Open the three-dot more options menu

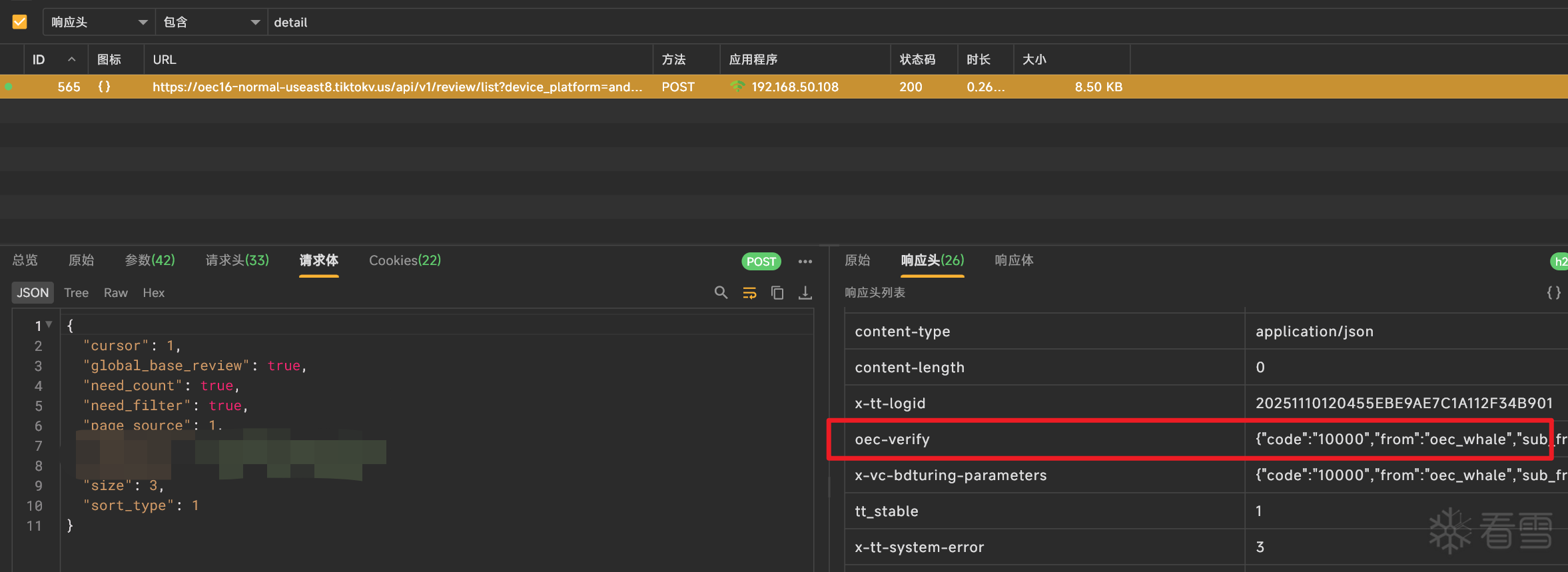pyautogui.click(x=805, y=261)
